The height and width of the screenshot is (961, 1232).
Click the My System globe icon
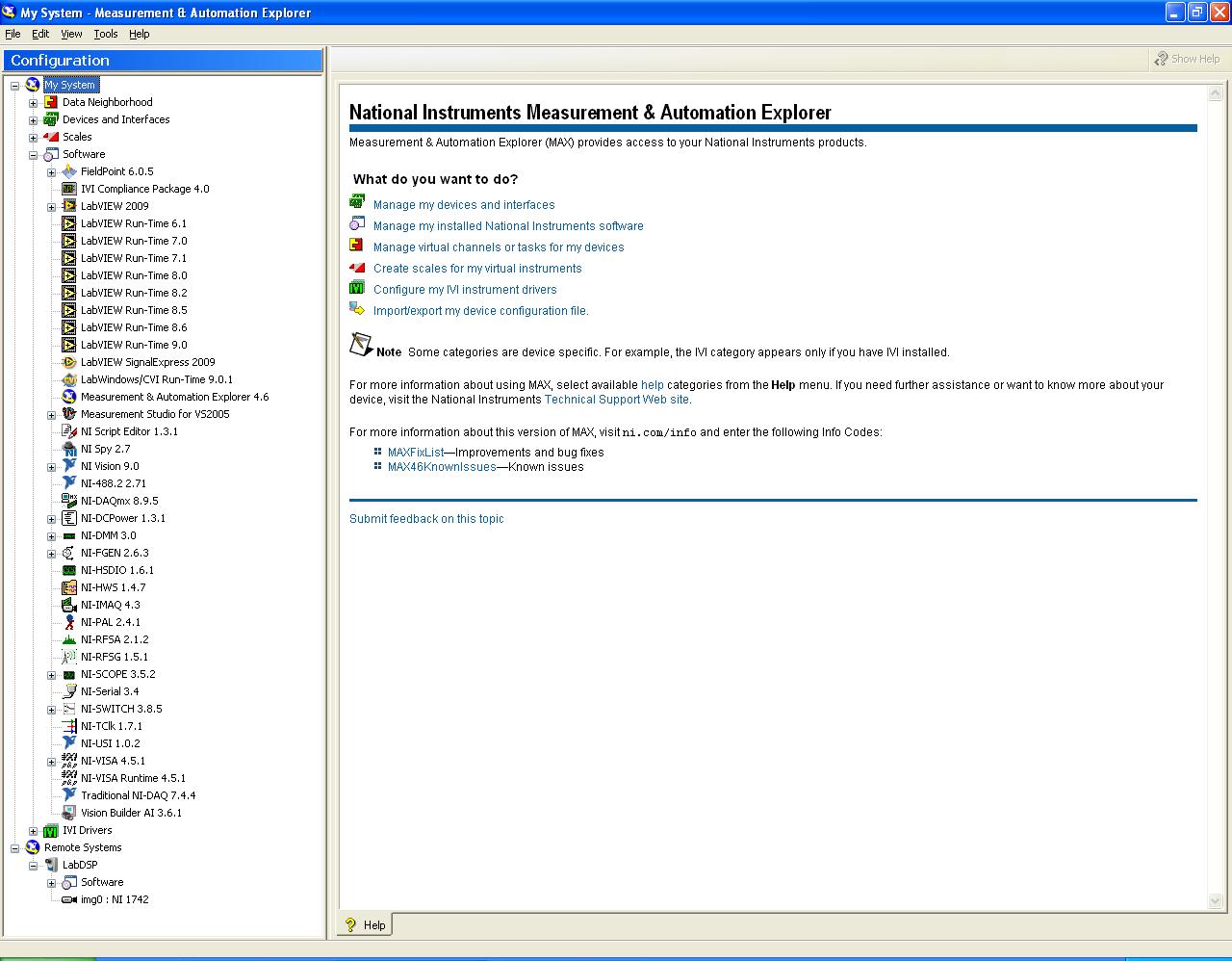coord(33,85)
